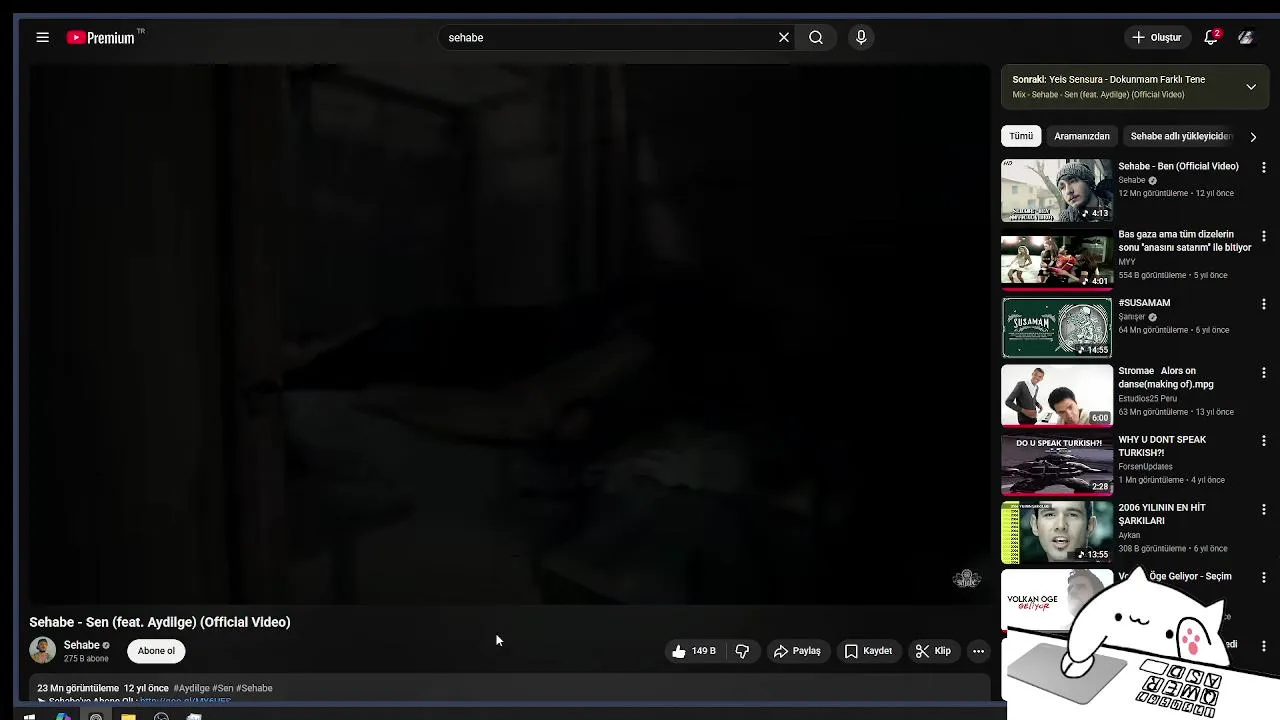The width and height of the screenshot is (1280, 720).
Task: Open the notifications bell
Action: point(1211,37)
